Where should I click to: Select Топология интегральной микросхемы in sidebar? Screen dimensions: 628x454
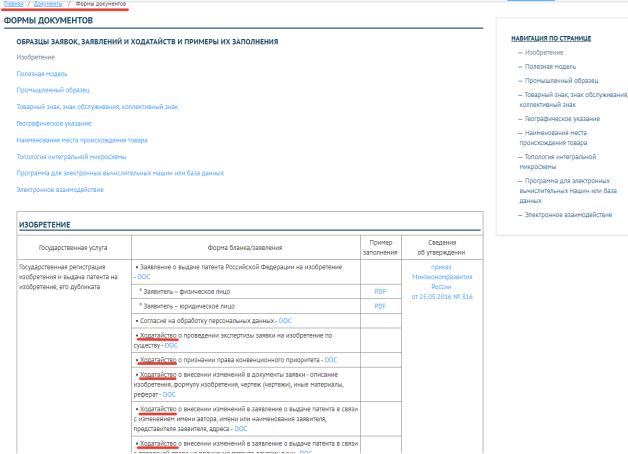pyautogui.click(x=558, y=161)
